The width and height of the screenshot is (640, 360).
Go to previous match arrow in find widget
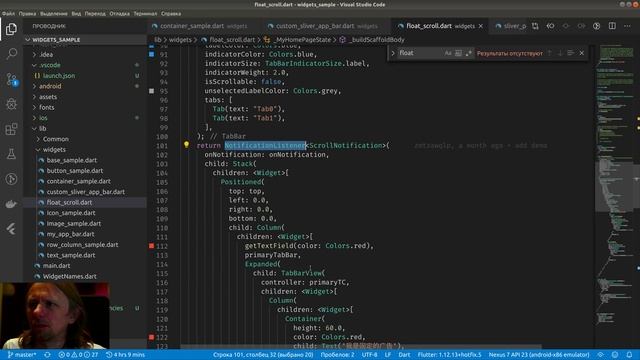click(550, 53)
